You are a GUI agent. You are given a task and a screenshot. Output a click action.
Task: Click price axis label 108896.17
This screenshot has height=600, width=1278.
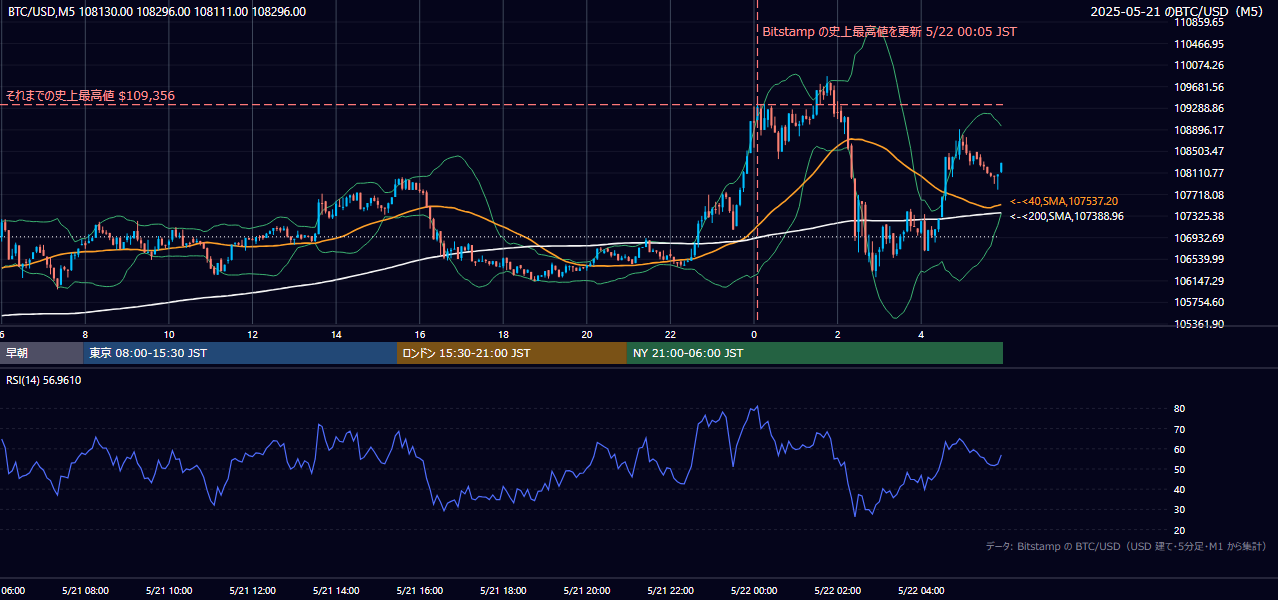tap(1198, 130)
